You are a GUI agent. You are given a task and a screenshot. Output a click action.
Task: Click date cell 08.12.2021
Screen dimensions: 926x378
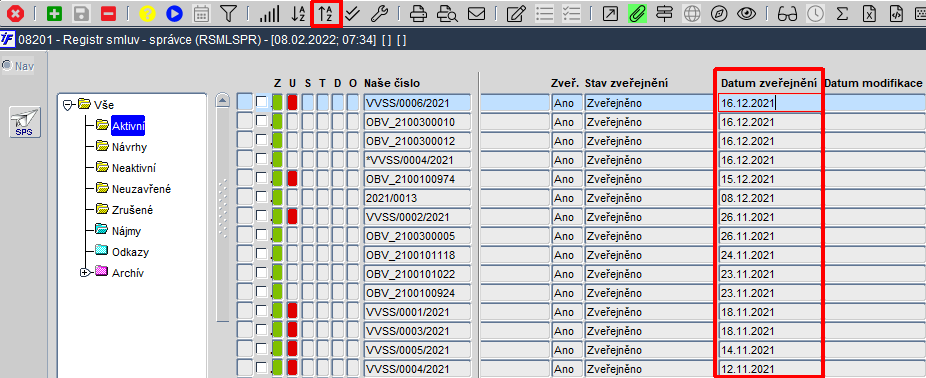770,198
